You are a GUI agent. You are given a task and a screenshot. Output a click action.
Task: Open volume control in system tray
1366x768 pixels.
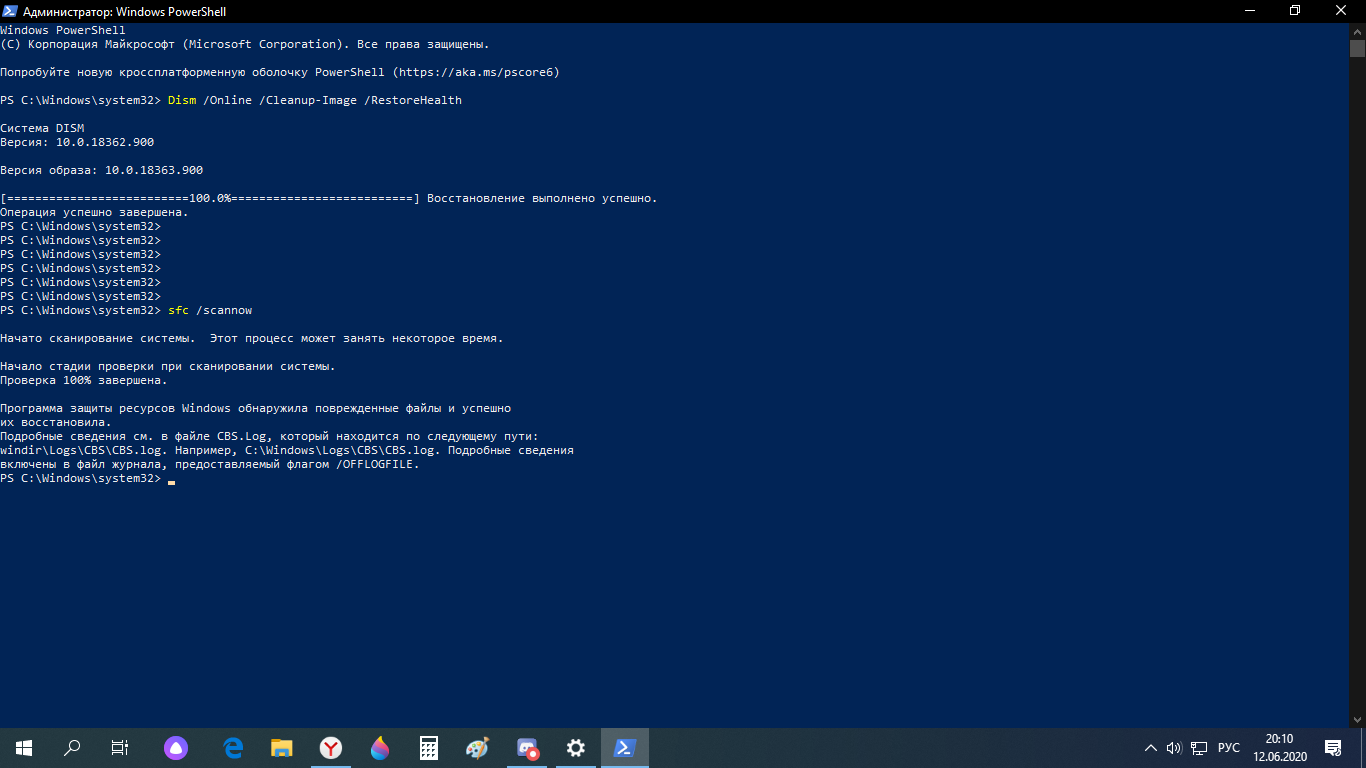(1174, 748)
